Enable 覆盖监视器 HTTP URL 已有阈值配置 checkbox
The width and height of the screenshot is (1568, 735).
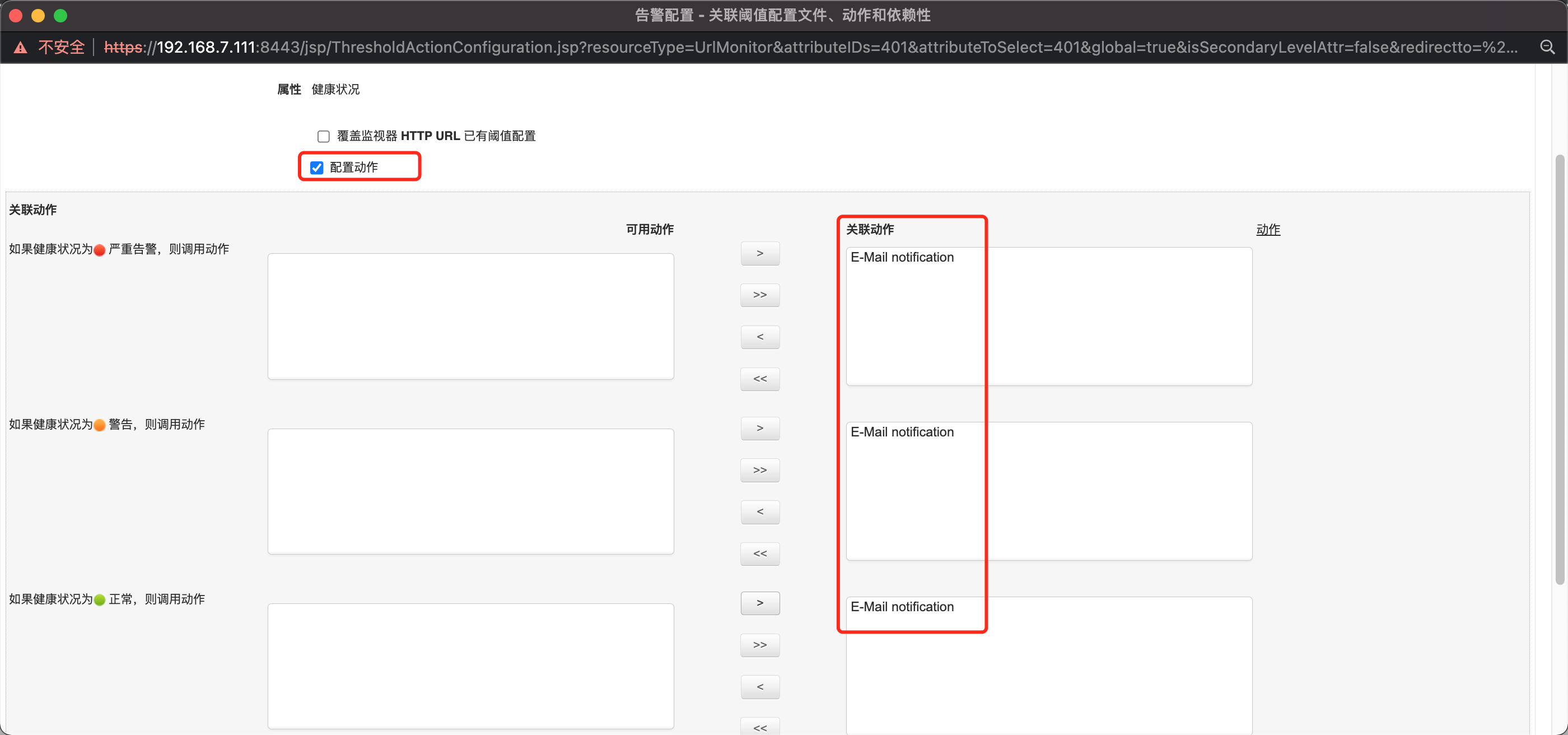pyautogui.click(x=323, y=136)
